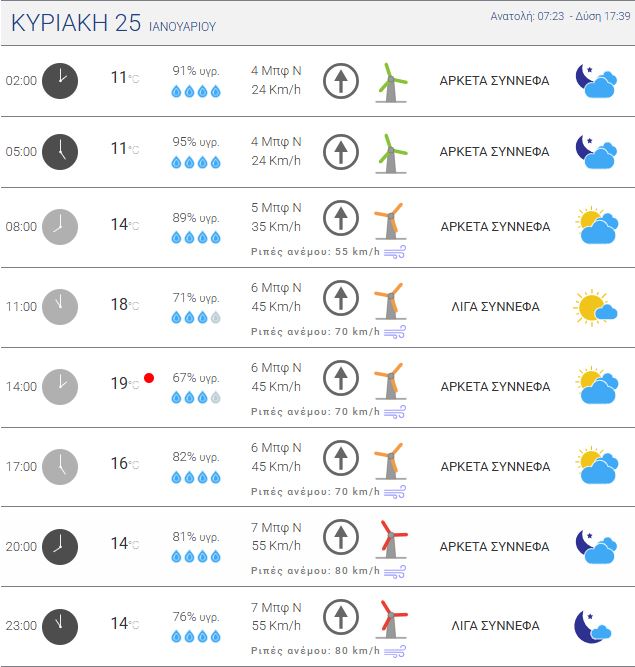Click the orange windmill icon at 17:00
This screenshot has width=635, height=667.
(x=388, y=461)
